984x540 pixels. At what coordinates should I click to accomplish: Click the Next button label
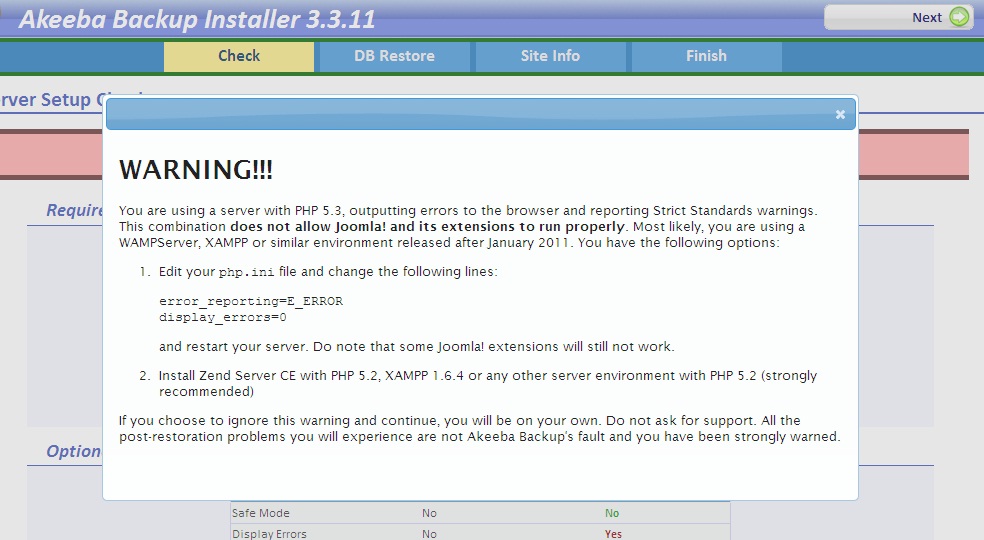(x=927, y=18)
